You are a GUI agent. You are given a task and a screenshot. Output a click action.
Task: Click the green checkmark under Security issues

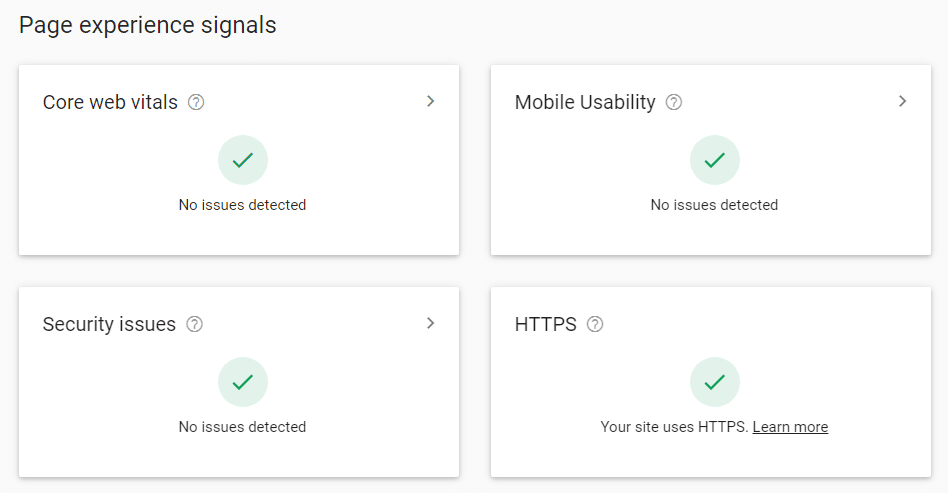(x=243, y=382)
